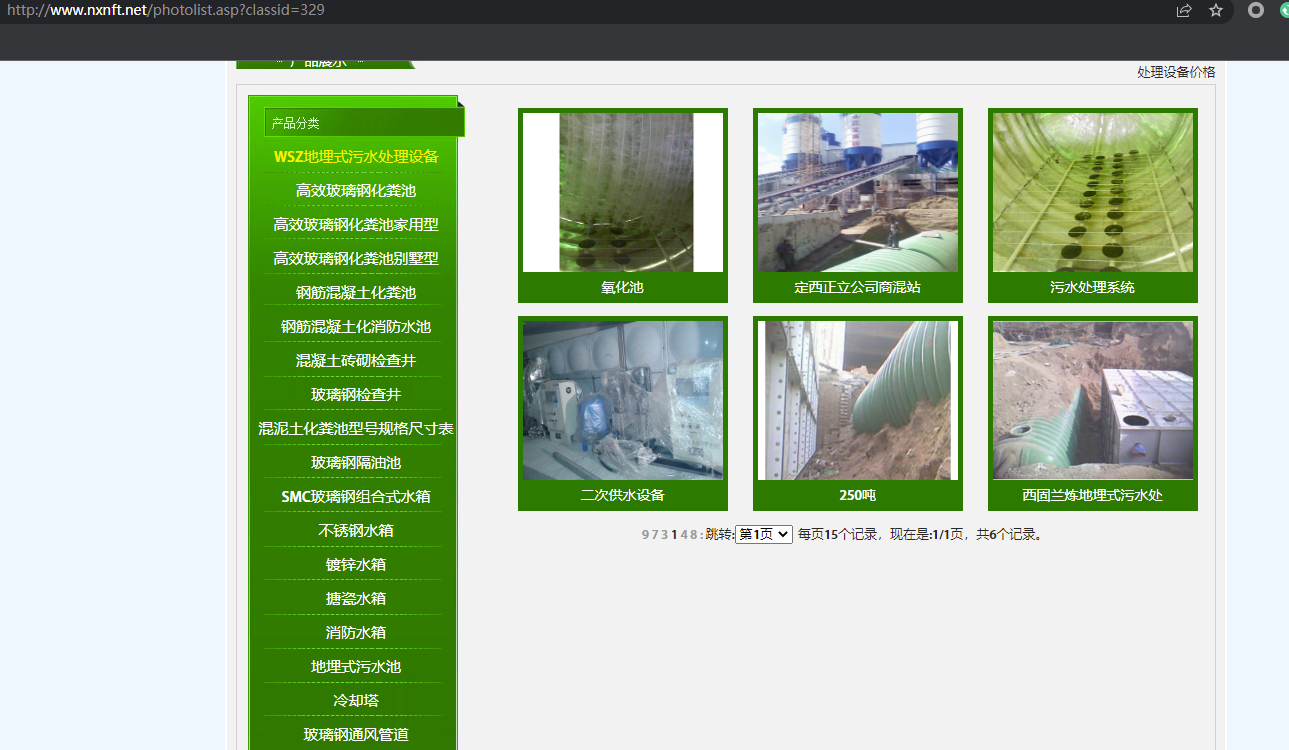This screenshot has height=750, width=1289.
Task: Click the 二次供水设备 equipment thumbnail
Action: point(622,400)
